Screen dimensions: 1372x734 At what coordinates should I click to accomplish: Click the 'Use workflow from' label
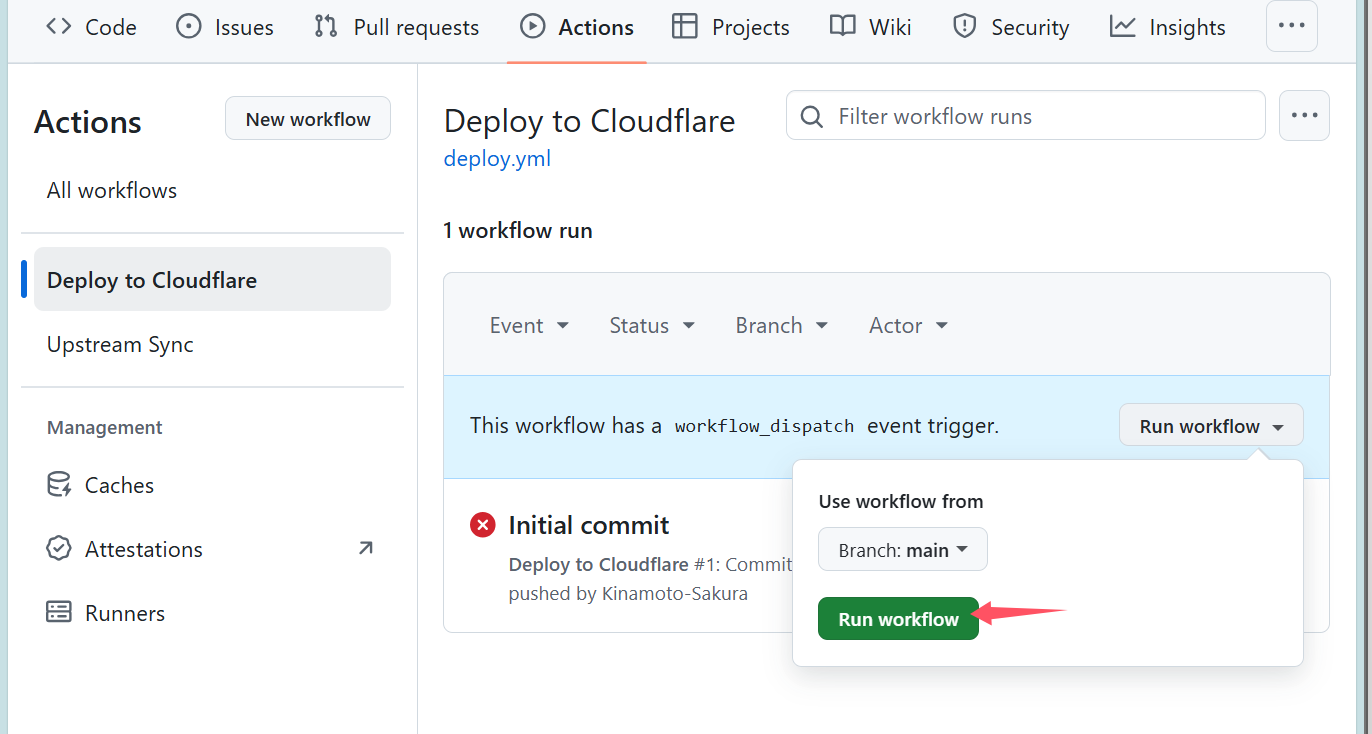pyautogui.click(x=901, y=501)
